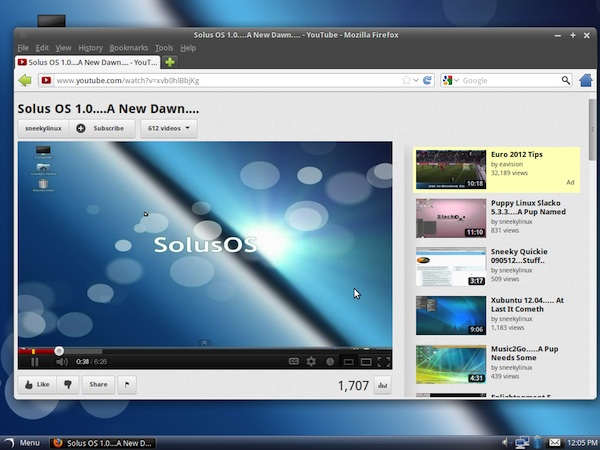Open the Tools menu
Screen dimensions: 600x450
click(164, 48)
